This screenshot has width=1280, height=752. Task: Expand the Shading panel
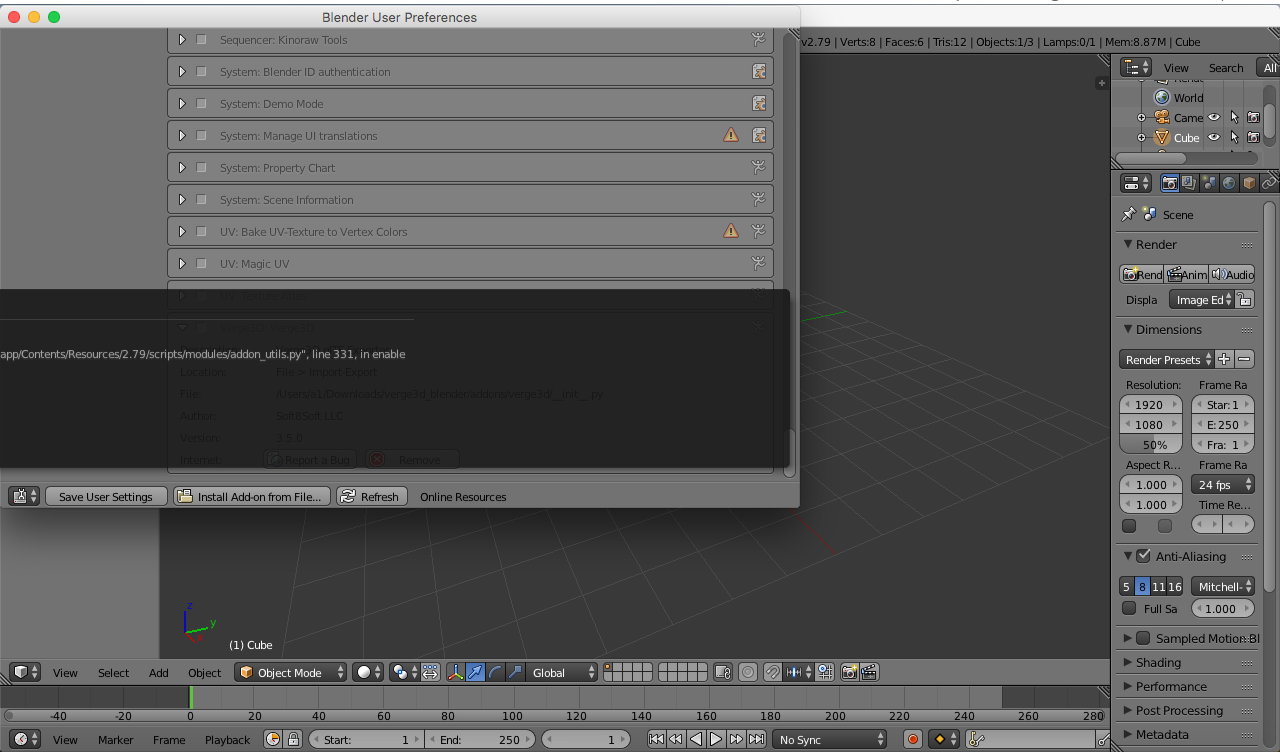[x=1128, y=662]
